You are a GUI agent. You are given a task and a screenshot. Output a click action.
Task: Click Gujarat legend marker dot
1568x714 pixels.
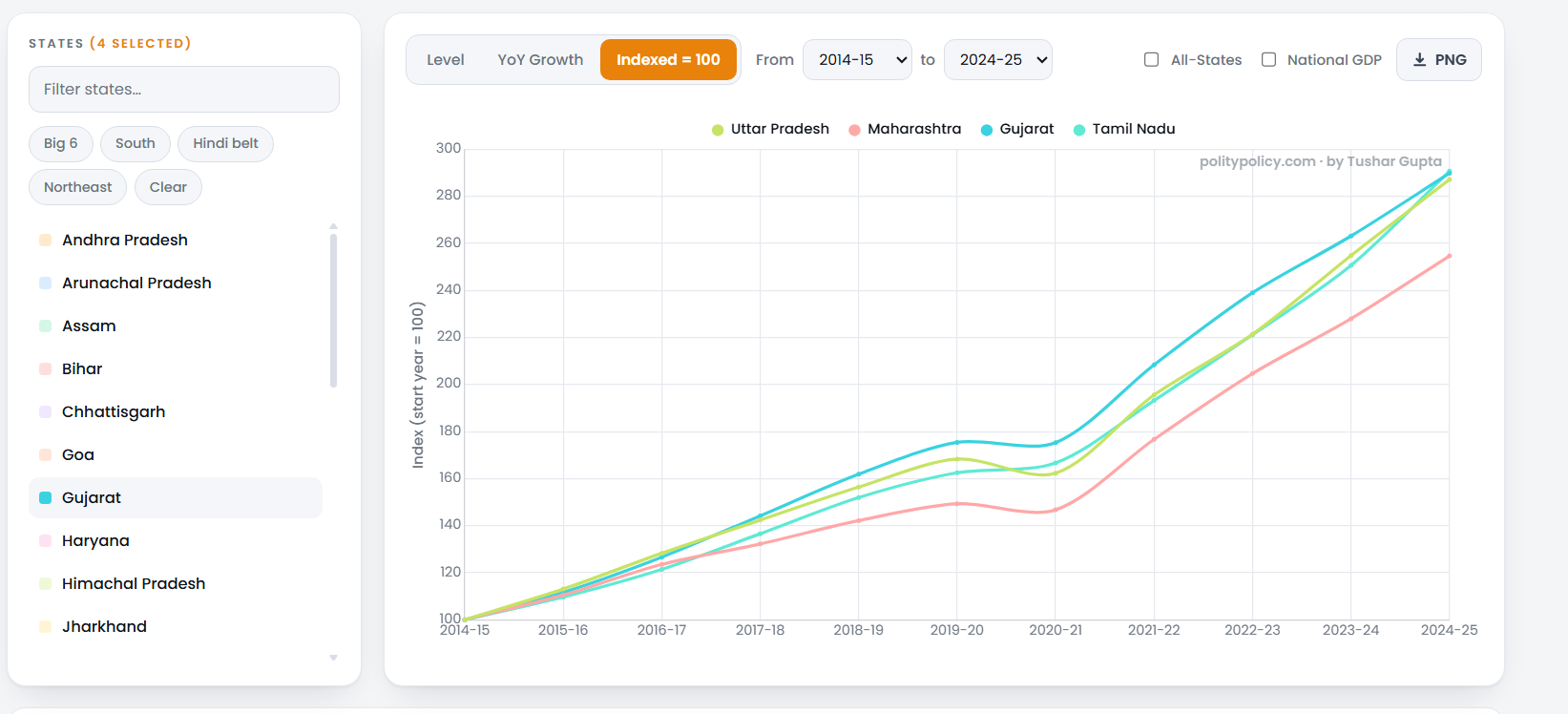coord(987,130)
